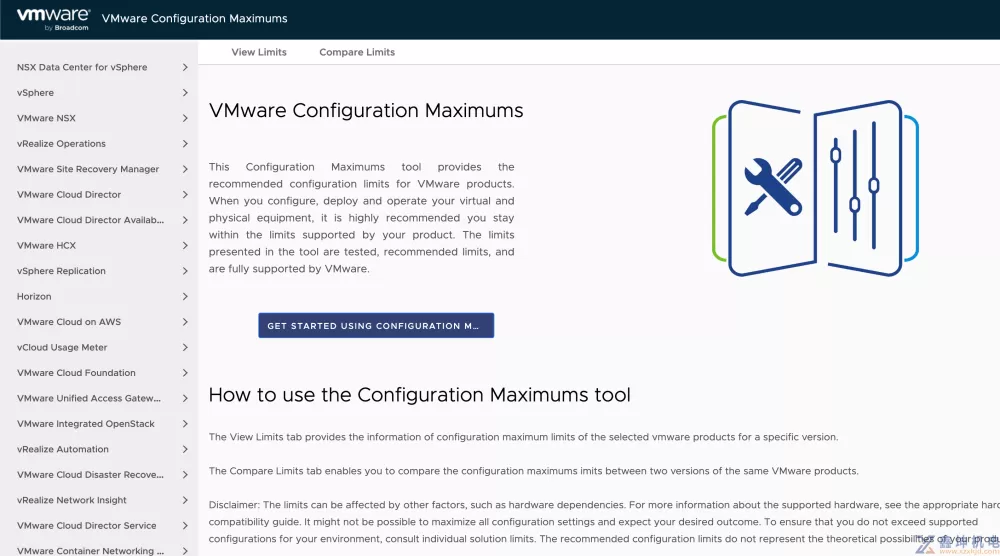Select VMware Cloud Disaster Recove... label
The height and width of the screenshot is (556, 1000).
click(90, 475)
